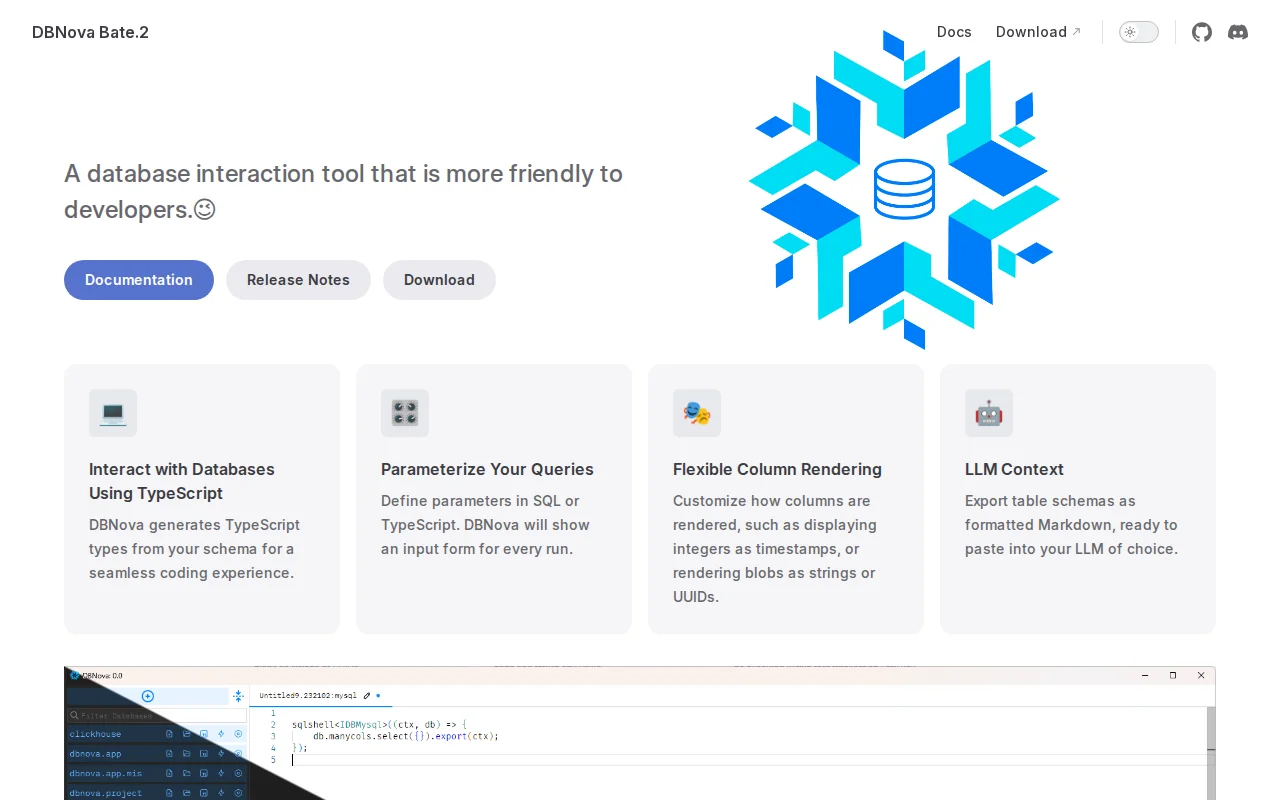Select the heading "Parameterize Your Queries"
1280x800 pixels.
point(487,469)
